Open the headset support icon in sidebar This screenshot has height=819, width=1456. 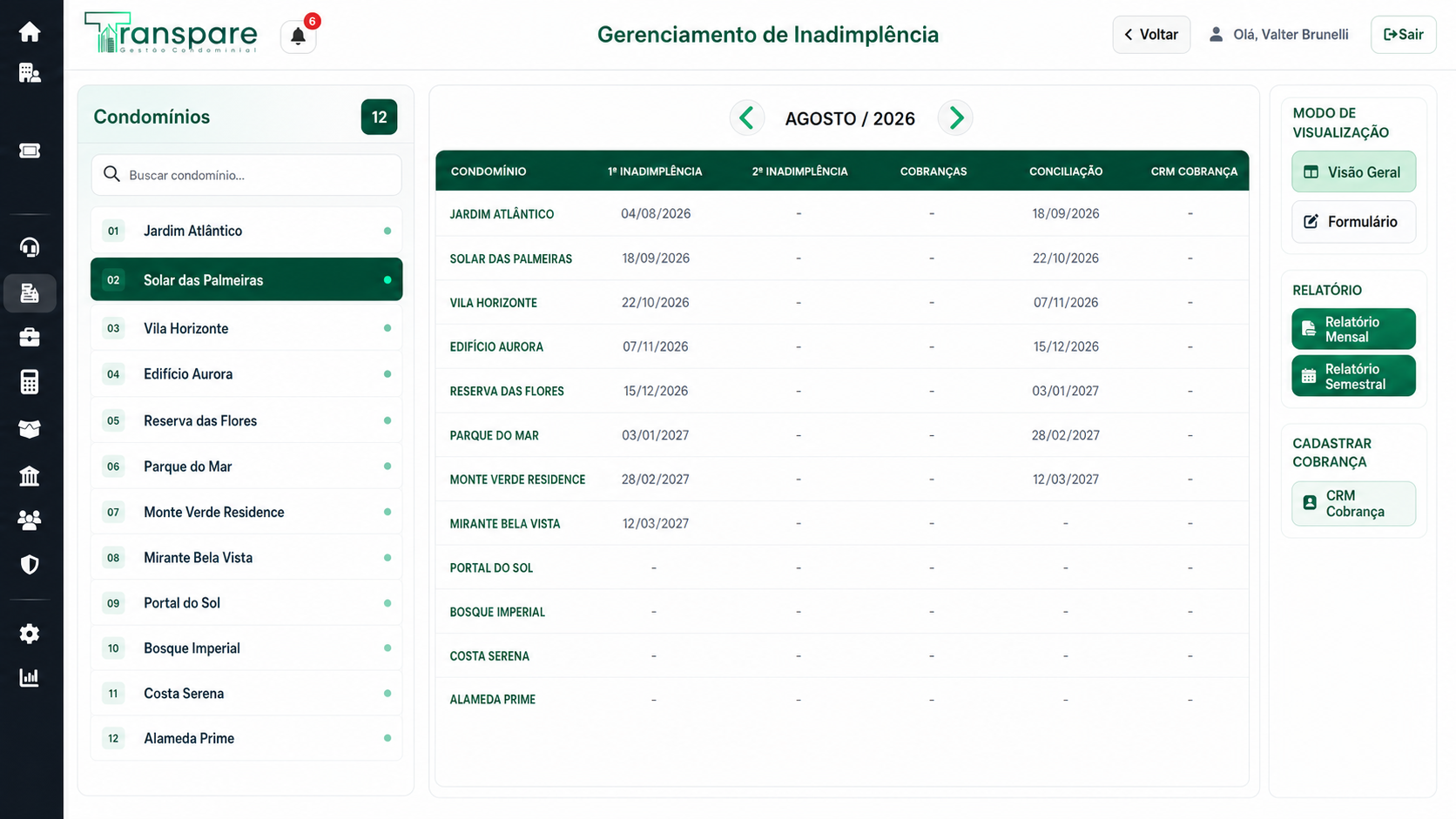coord(30,248)
